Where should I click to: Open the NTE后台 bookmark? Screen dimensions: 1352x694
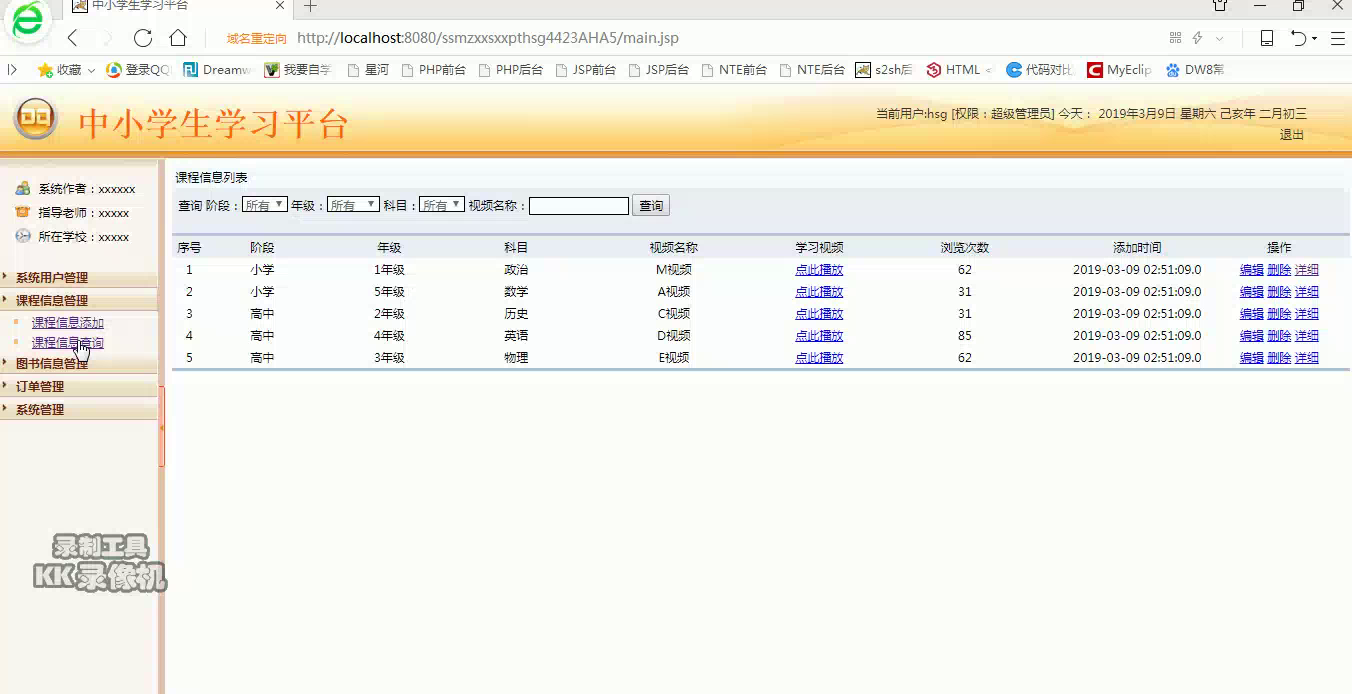tap(812, 70)
